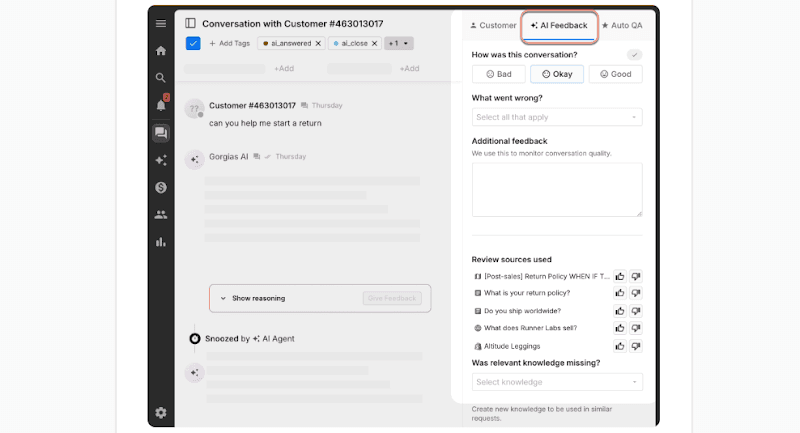Open the search icon in sidebar
The width and height of the screenshot is (800, 433).
[161, 78]
